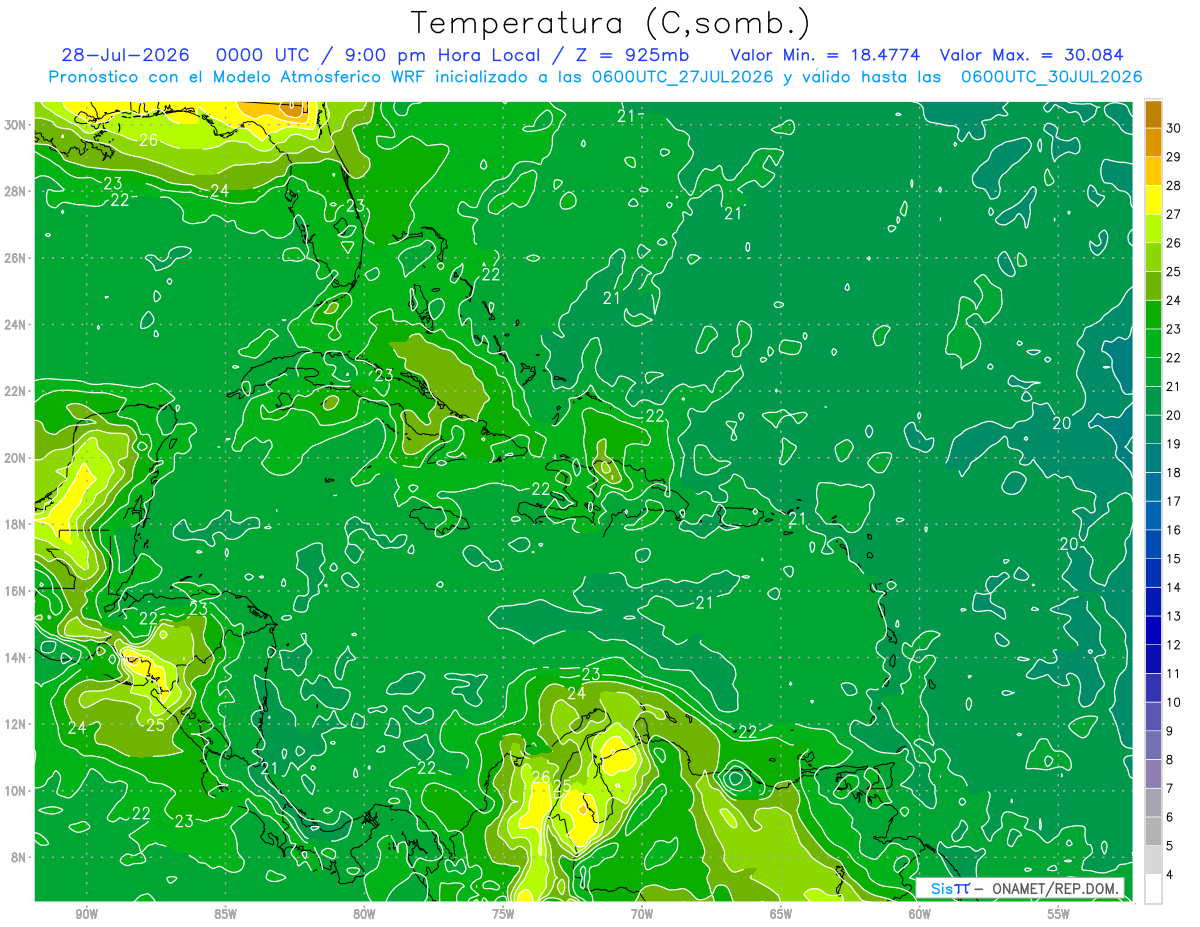Click the "28N" latitude axis label
This screenshot has width=1200, height=927.
(x=17, y=191)
